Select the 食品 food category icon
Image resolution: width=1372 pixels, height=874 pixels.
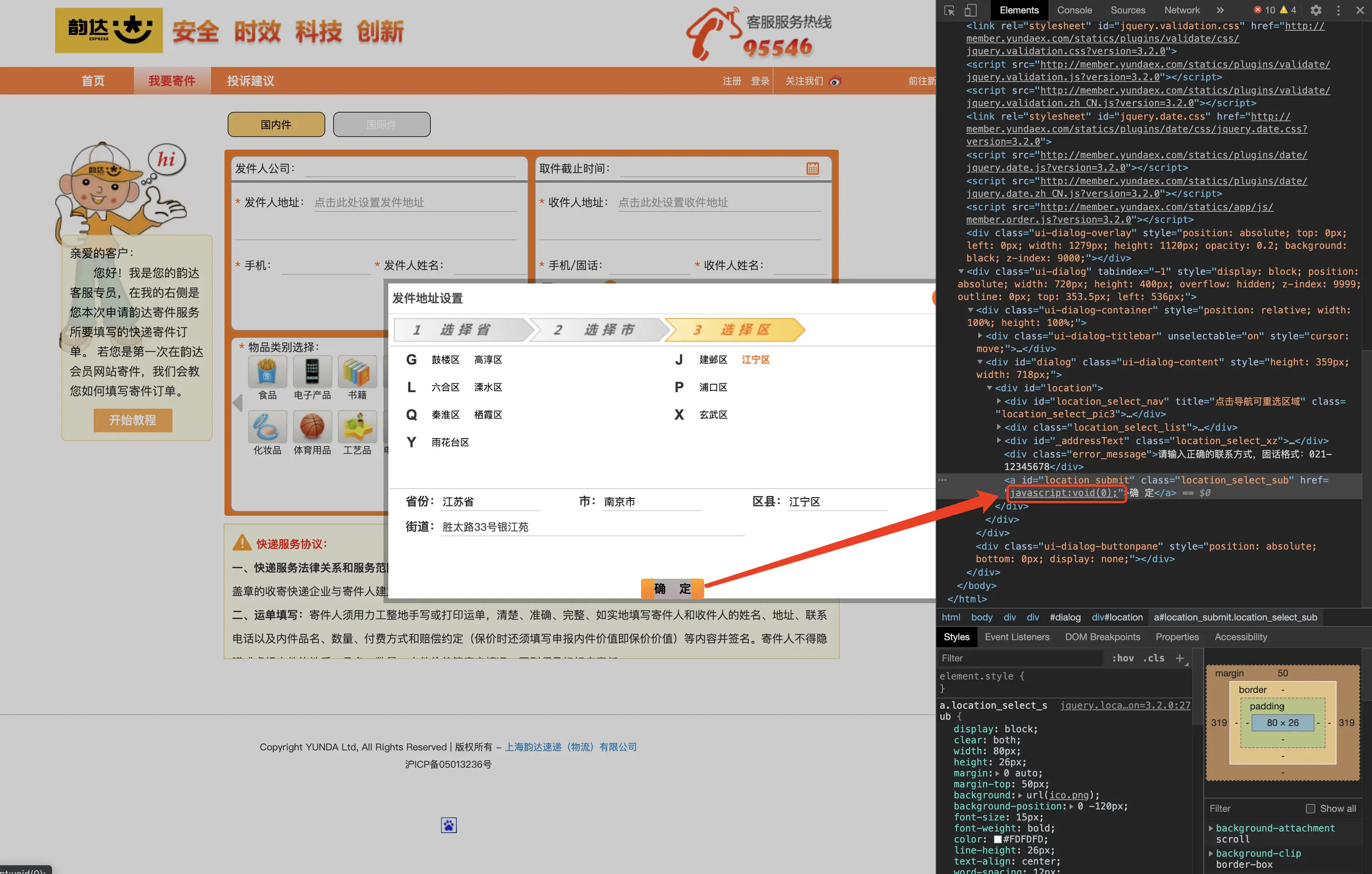267,372
